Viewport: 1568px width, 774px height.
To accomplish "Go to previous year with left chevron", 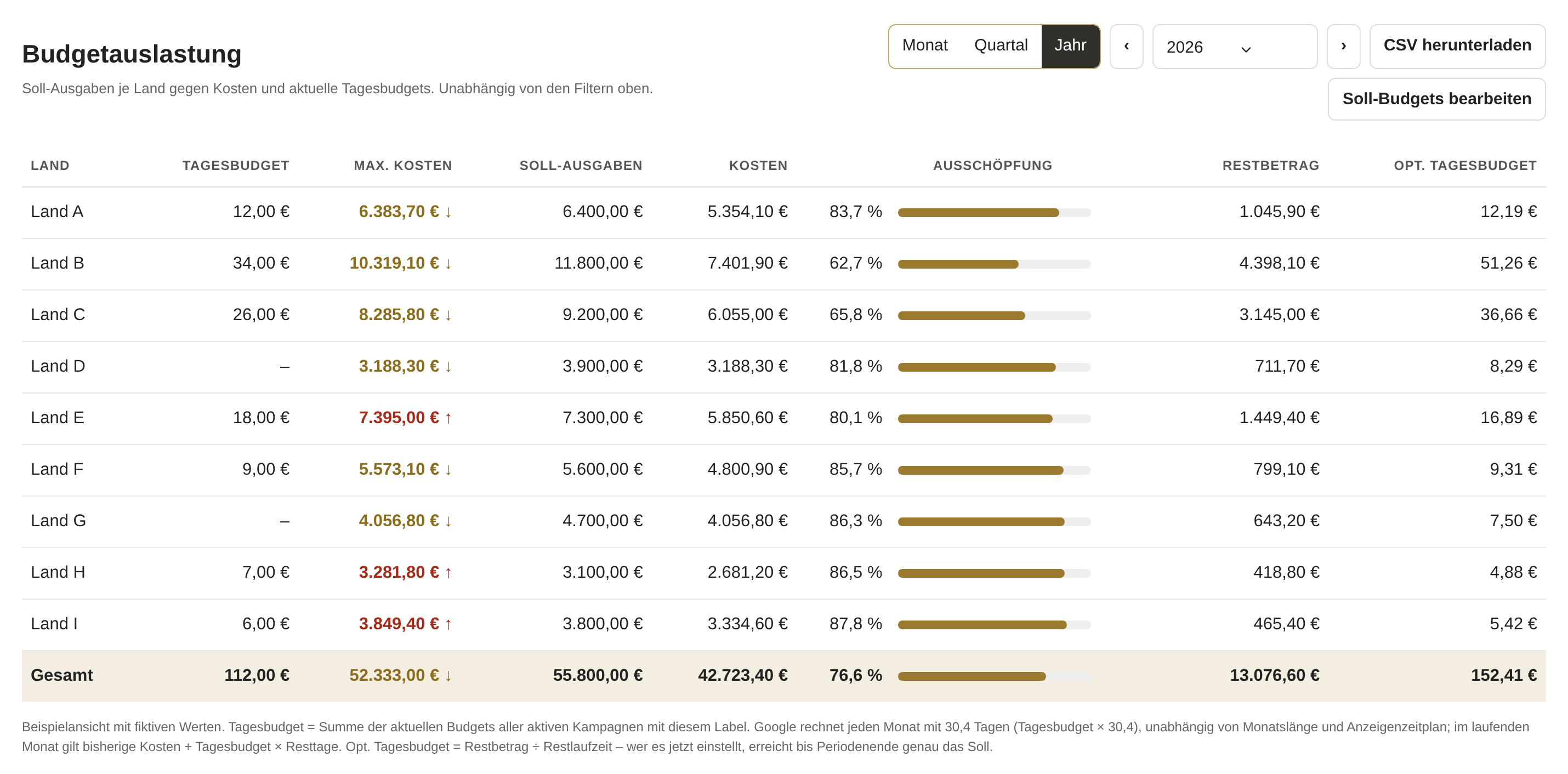I will click(x=1126, y=46).
